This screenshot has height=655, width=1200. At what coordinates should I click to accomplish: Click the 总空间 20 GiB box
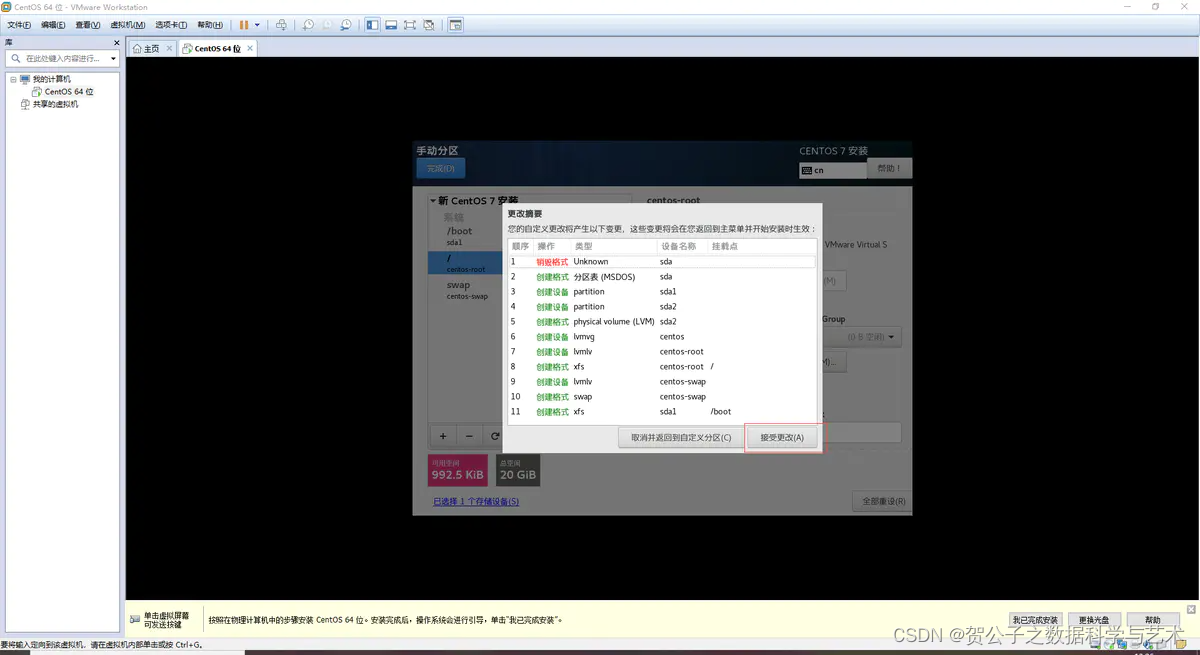518,470
